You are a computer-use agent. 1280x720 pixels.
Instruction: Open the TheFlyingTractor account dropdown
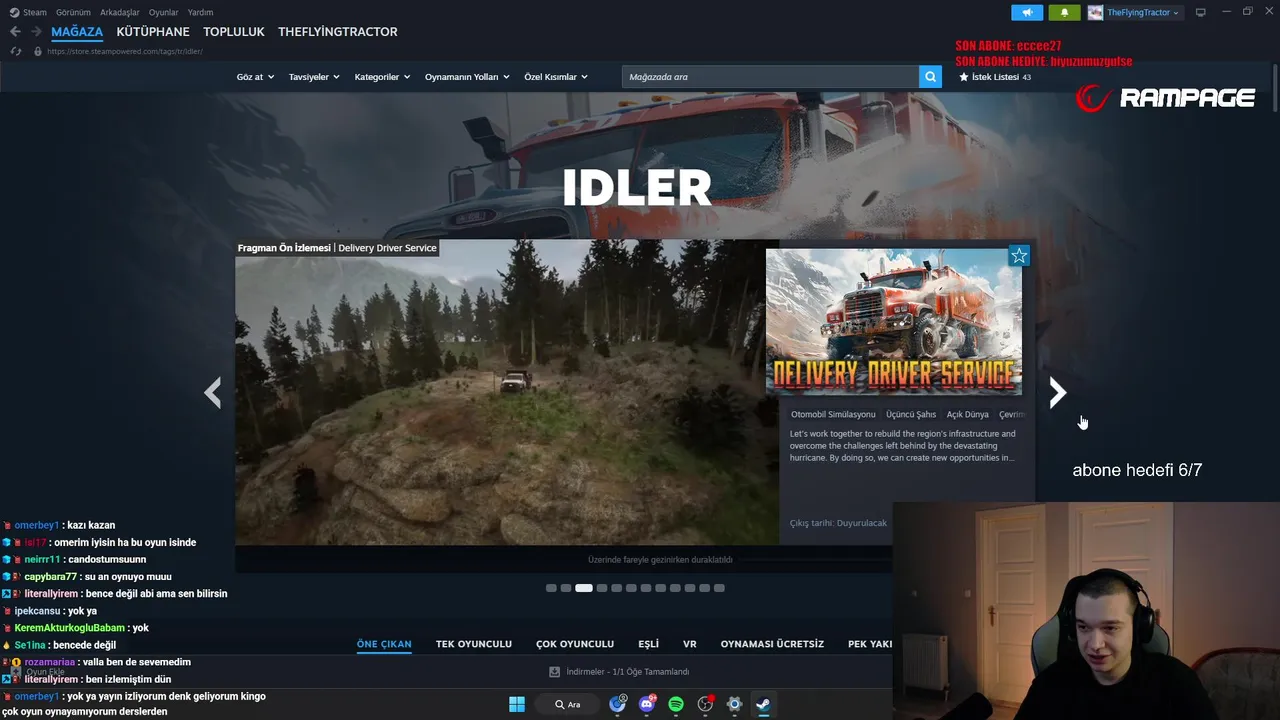tap(1143, 13)
